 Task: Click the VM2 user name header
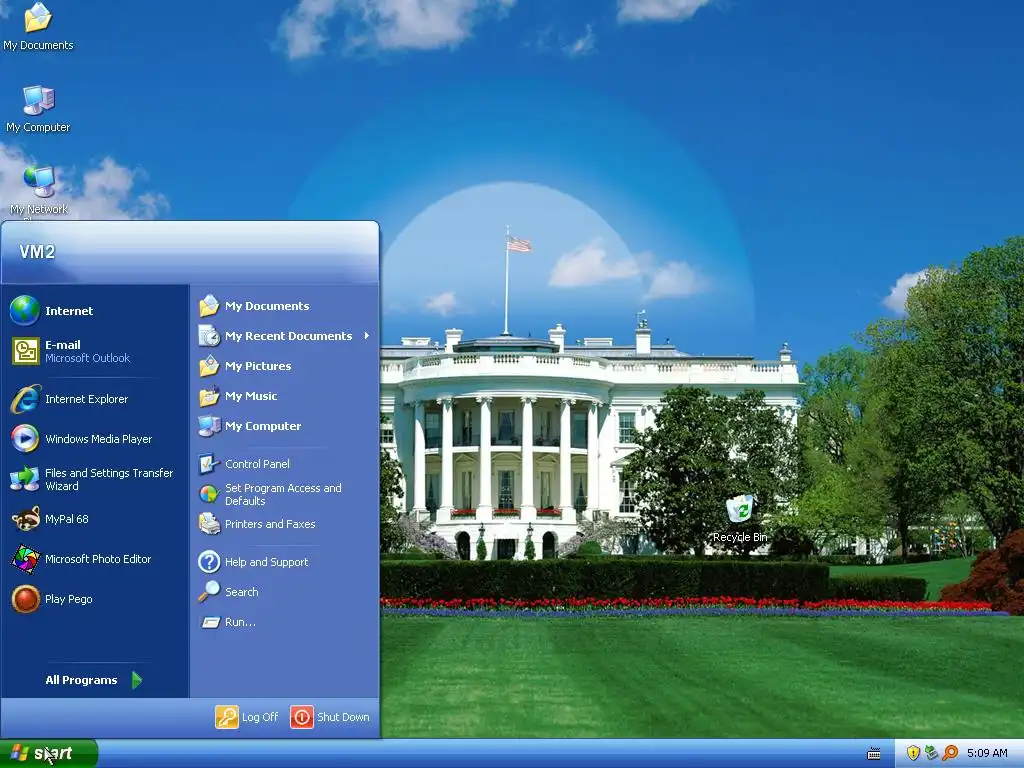coord(37,252)
